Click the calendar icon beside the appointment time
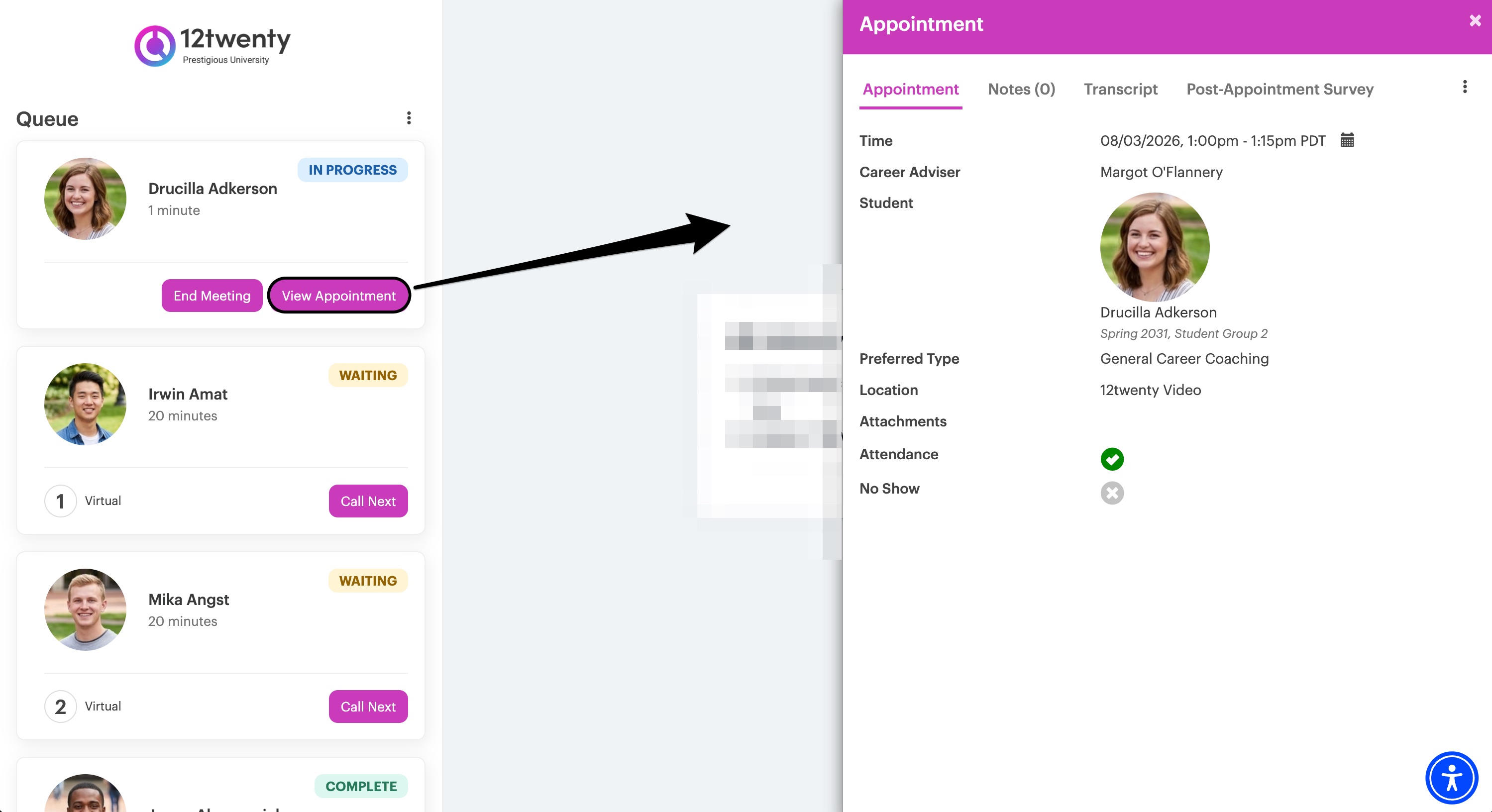The image size is (1492, 812). pos(1347,140)
